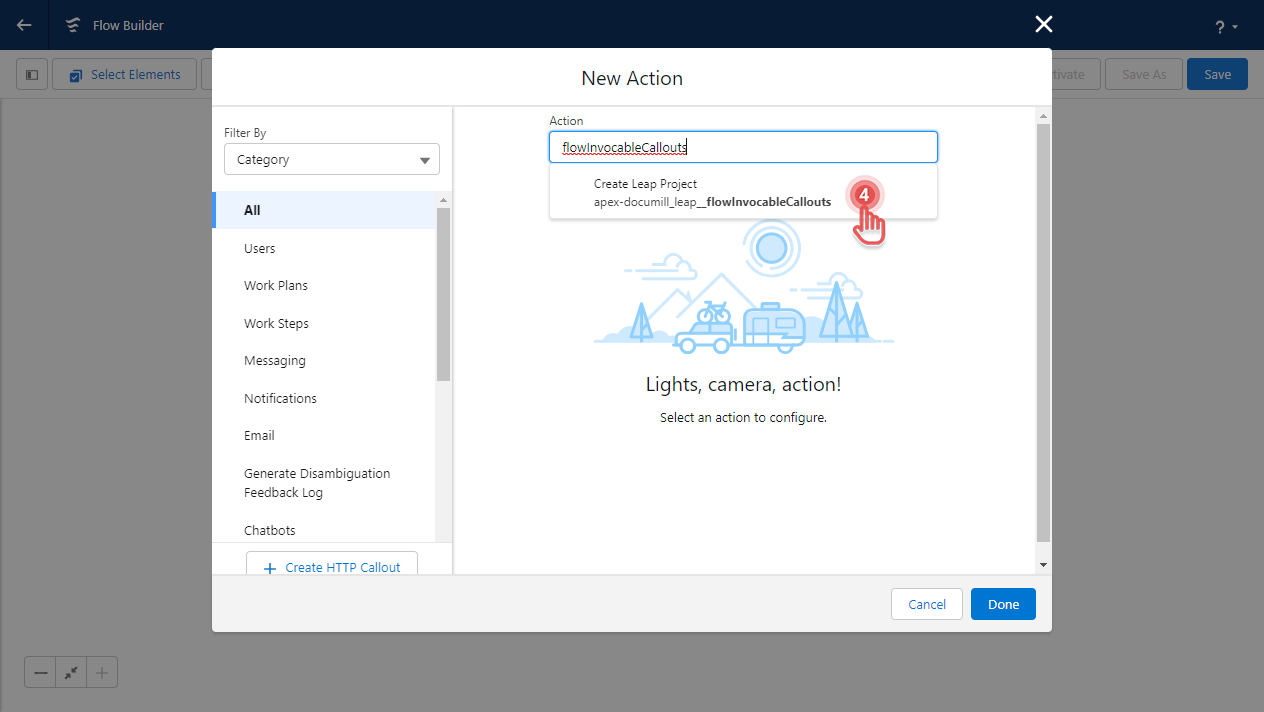Select the Zoom Out minus icon
Image resolution: width=1264 pixels, height=712 pixels.
[x=40, y=672]
